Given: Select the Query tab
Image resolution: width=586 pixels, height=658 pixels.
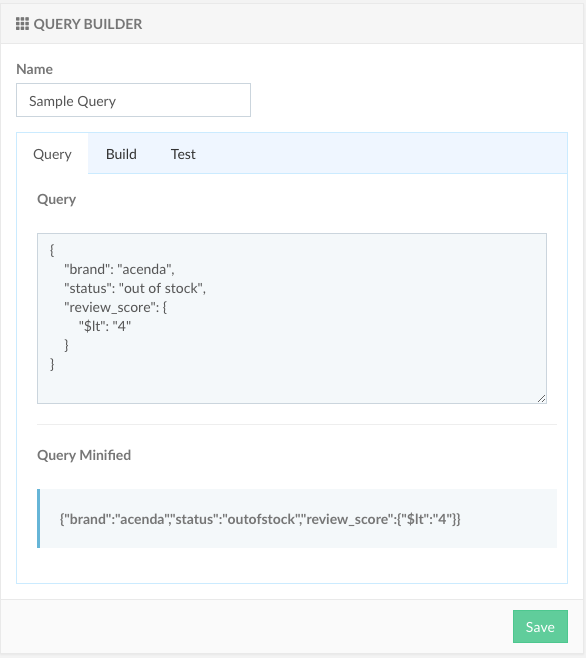Looking at the screenshot, I should 52,154.
